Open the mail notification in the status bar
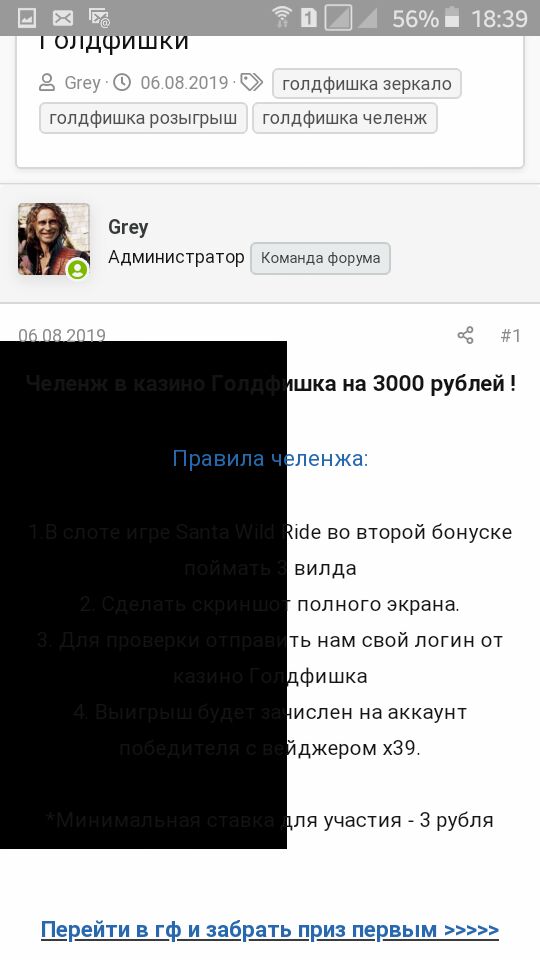The height and width of the screenshot is (960, 540). pyautogui.click(x=62, y=18)
